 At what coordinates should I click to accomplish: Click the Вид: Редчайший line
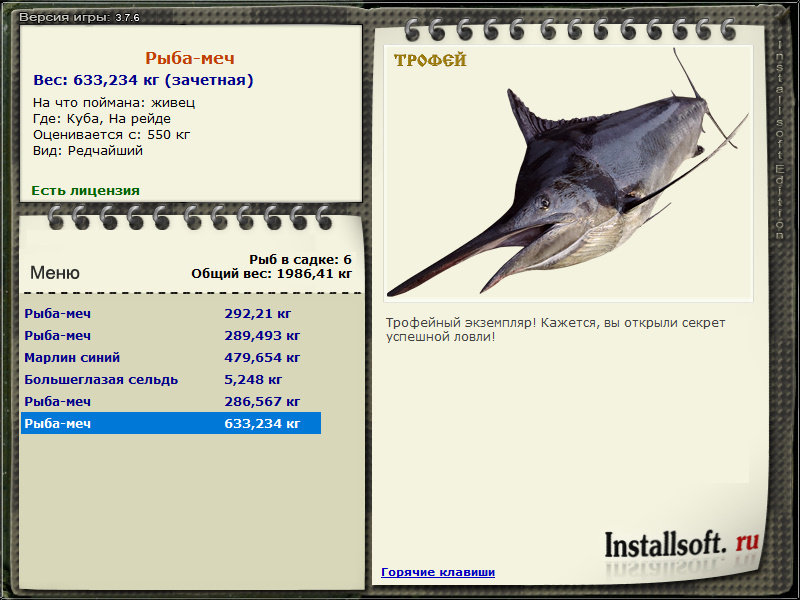point(88,151)
